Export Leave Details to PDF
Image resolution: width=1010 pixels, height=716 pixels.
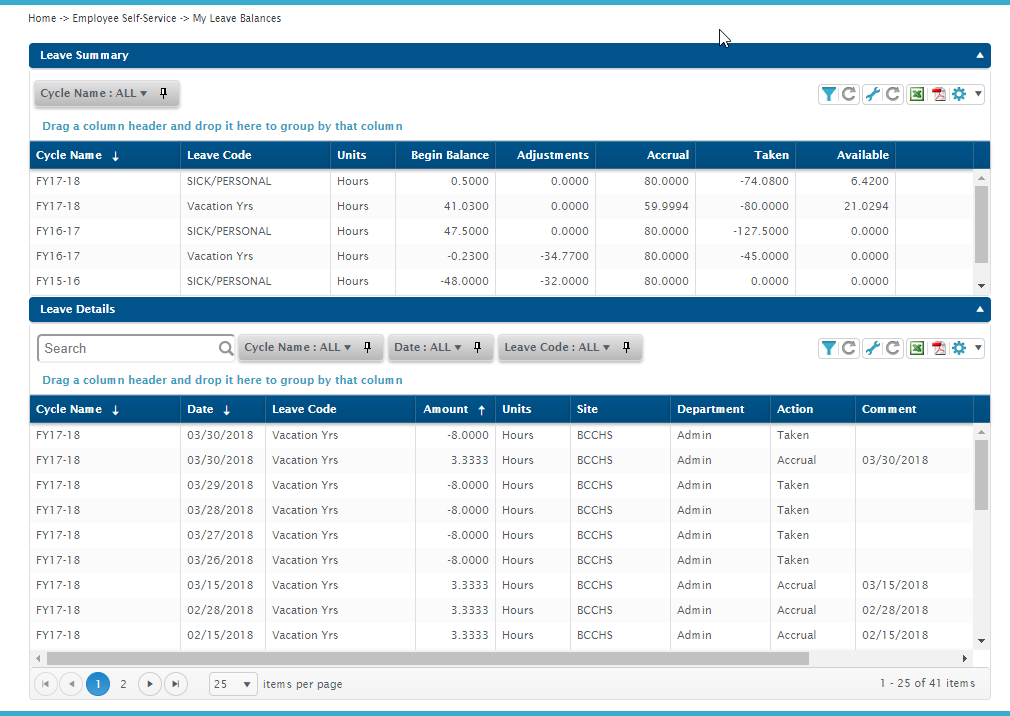939,348
